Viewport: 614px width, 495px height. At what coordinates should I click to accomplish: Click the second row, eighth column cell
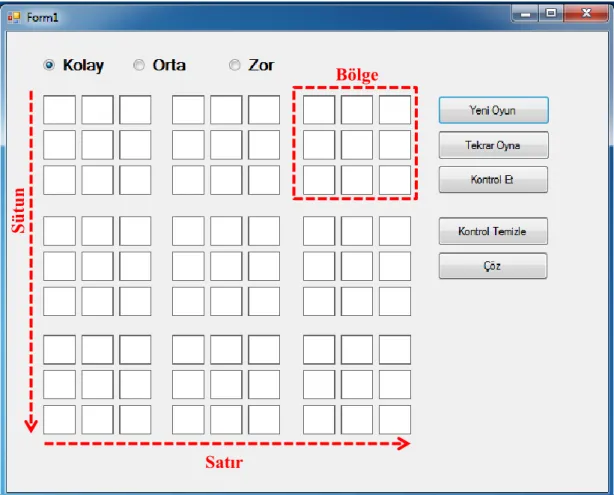click(357, 145)
